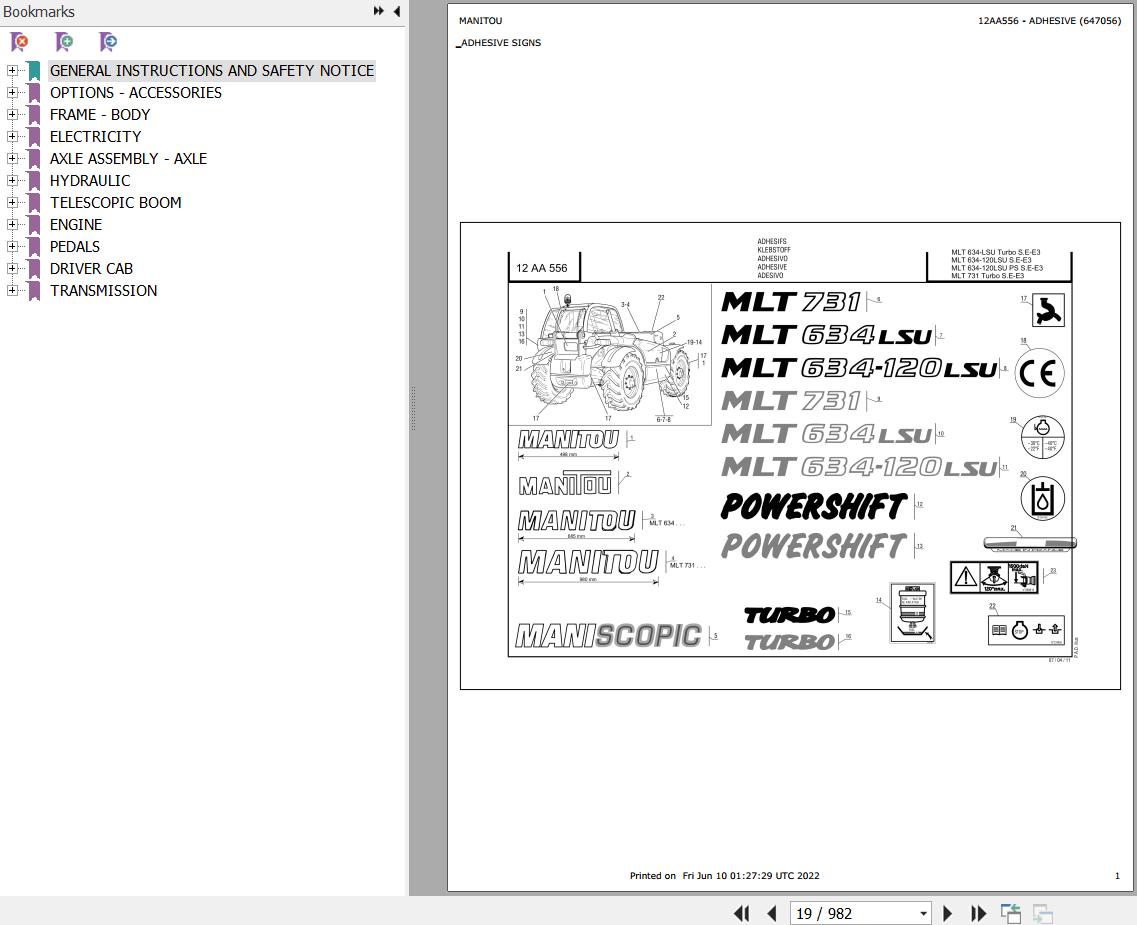
Task: Click the bookmark icon beside ELECTRICITY
Action: click(33, 137)
